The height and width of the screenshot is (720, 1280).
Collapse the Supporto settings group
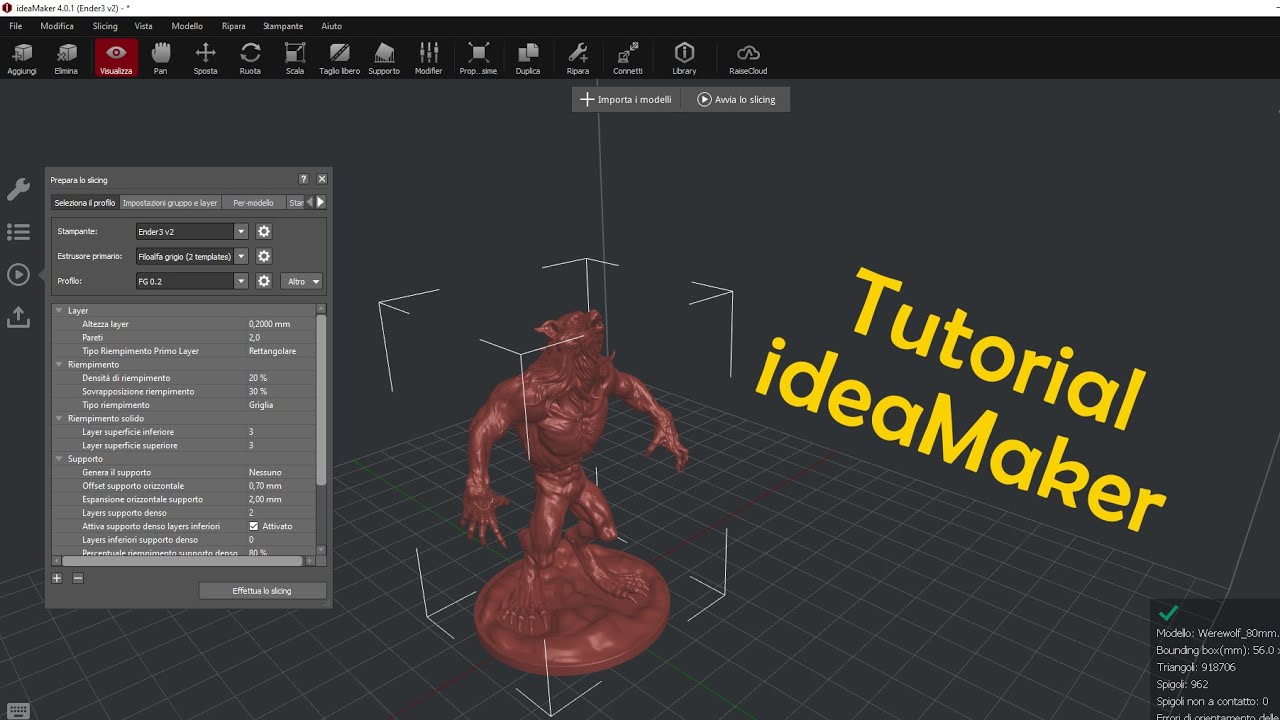[59, 459]
